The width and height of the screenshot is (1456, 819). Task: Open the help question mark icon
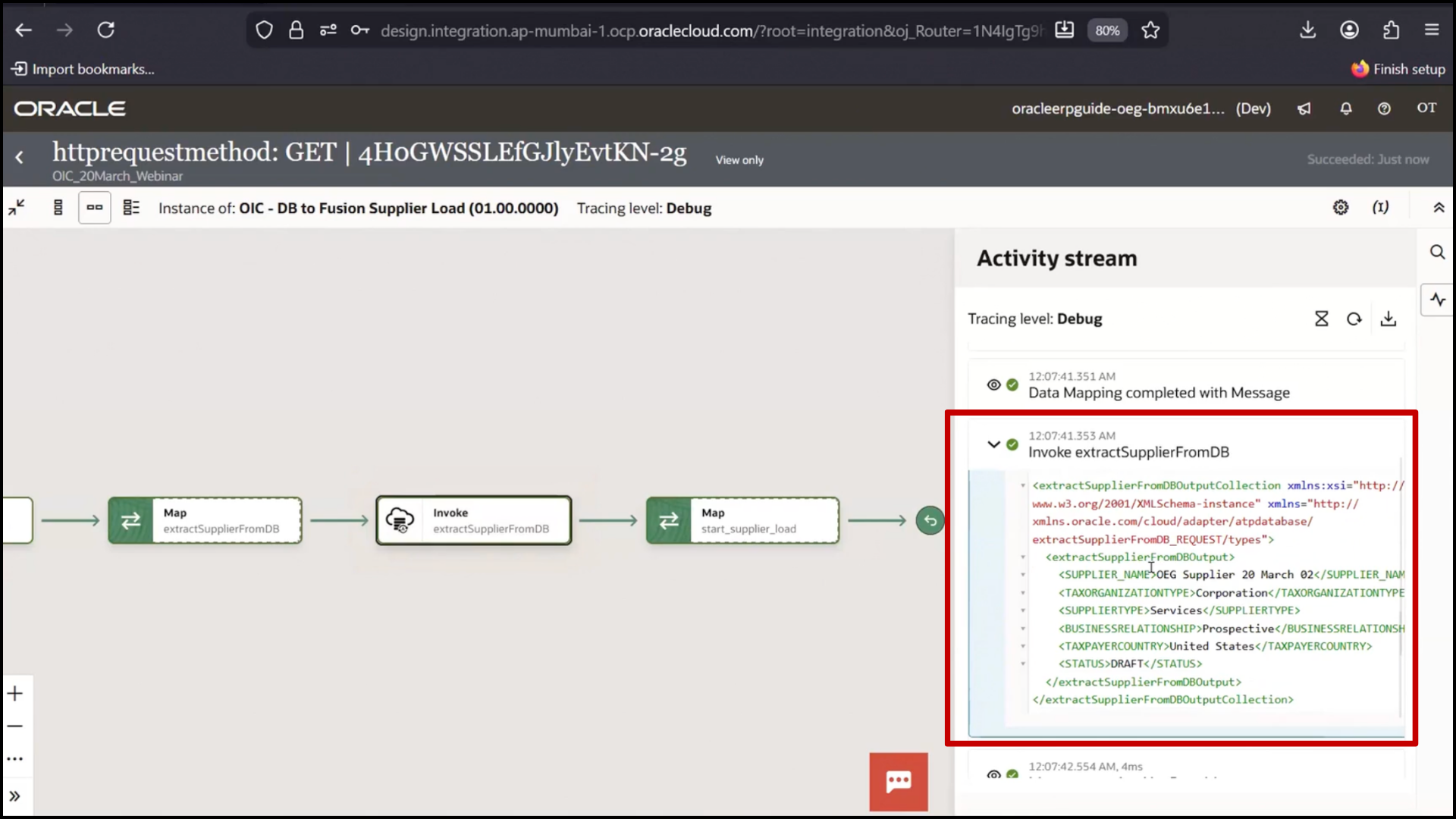point(1384,108)
